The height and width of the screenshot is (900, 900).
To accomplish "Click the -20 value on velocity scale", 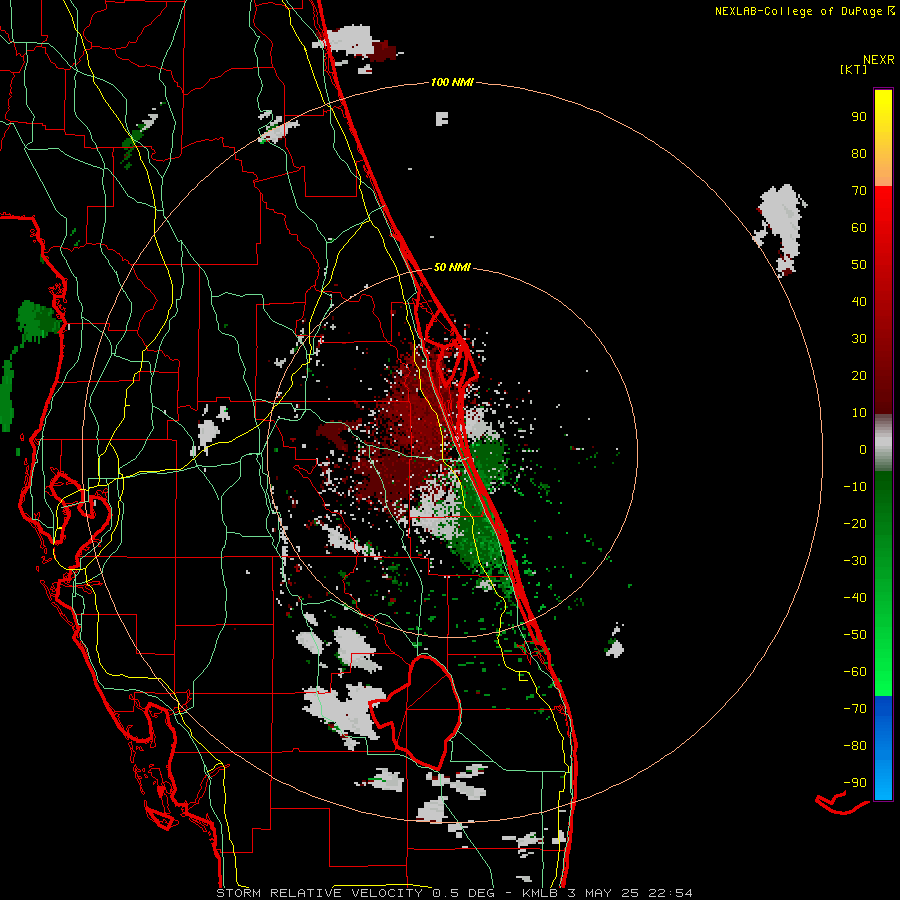I will 855,523.
